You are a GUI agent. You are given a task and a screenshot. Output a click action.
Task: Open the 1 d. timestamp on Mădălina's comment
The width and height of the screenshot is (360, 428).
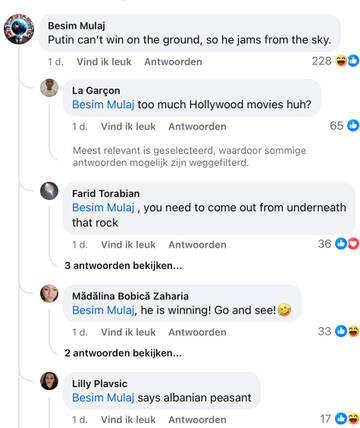80,332
